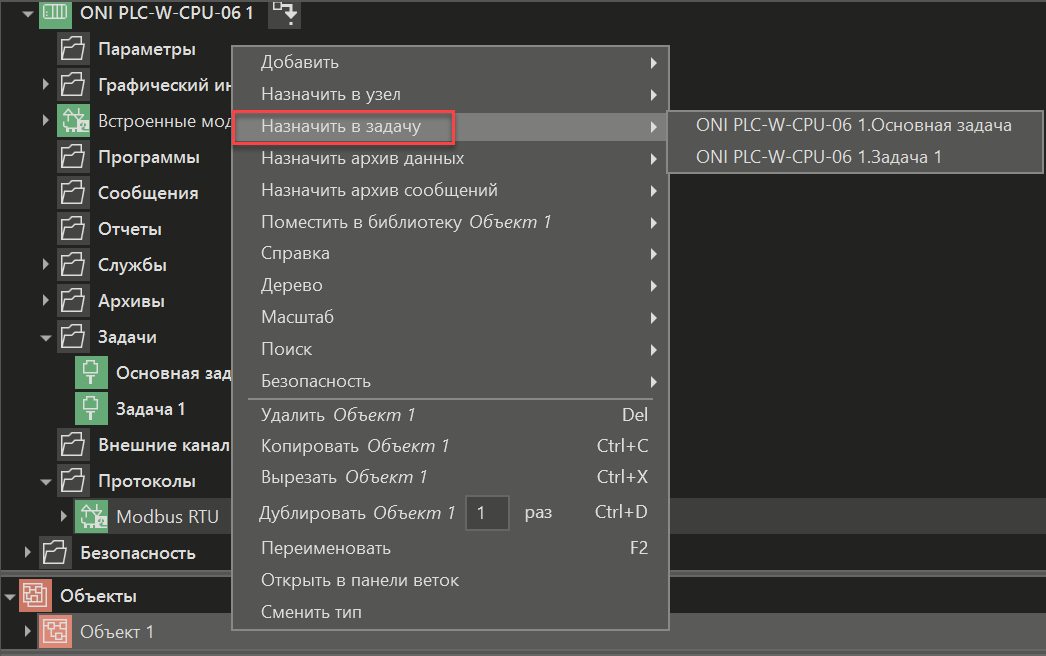Choose Удалить Объект 1 from context menu
The height and width of the screenshot is (656, 1046).
point(450,415)
